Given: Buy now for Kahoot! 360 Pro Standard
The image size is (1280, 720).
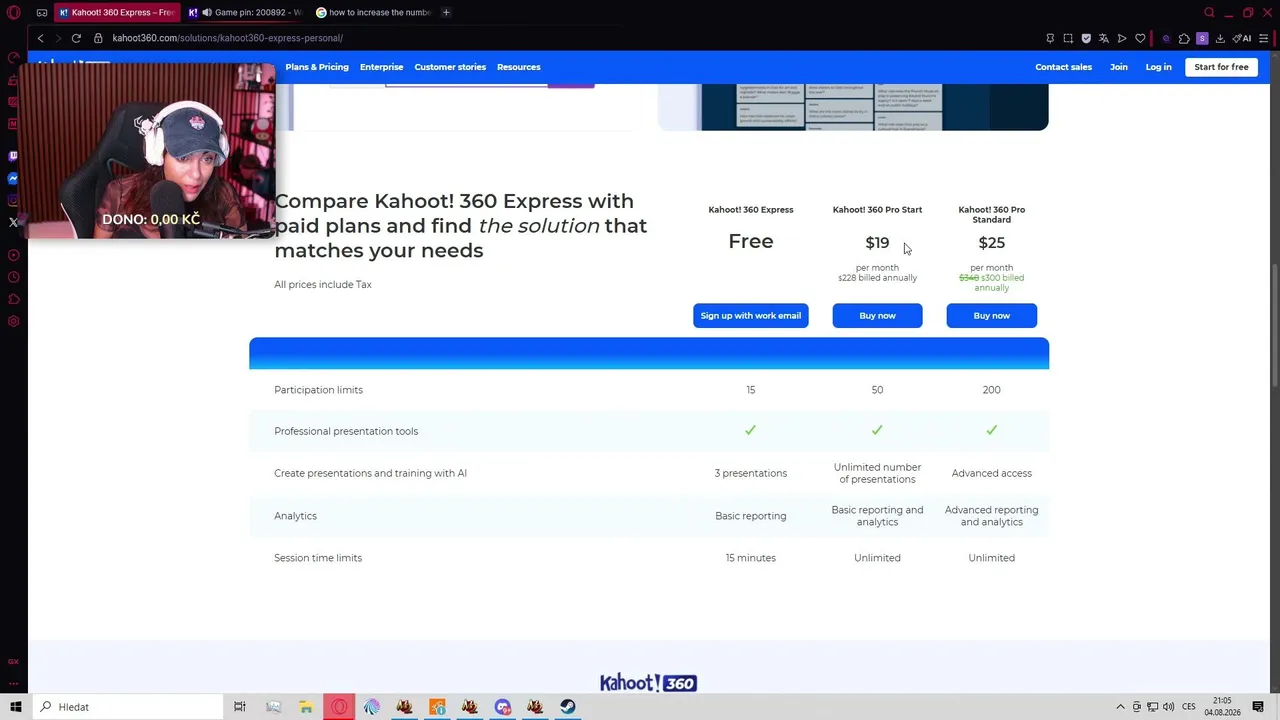Looking at the screenshot, I should pyautogui.click(x=992, y=316).
